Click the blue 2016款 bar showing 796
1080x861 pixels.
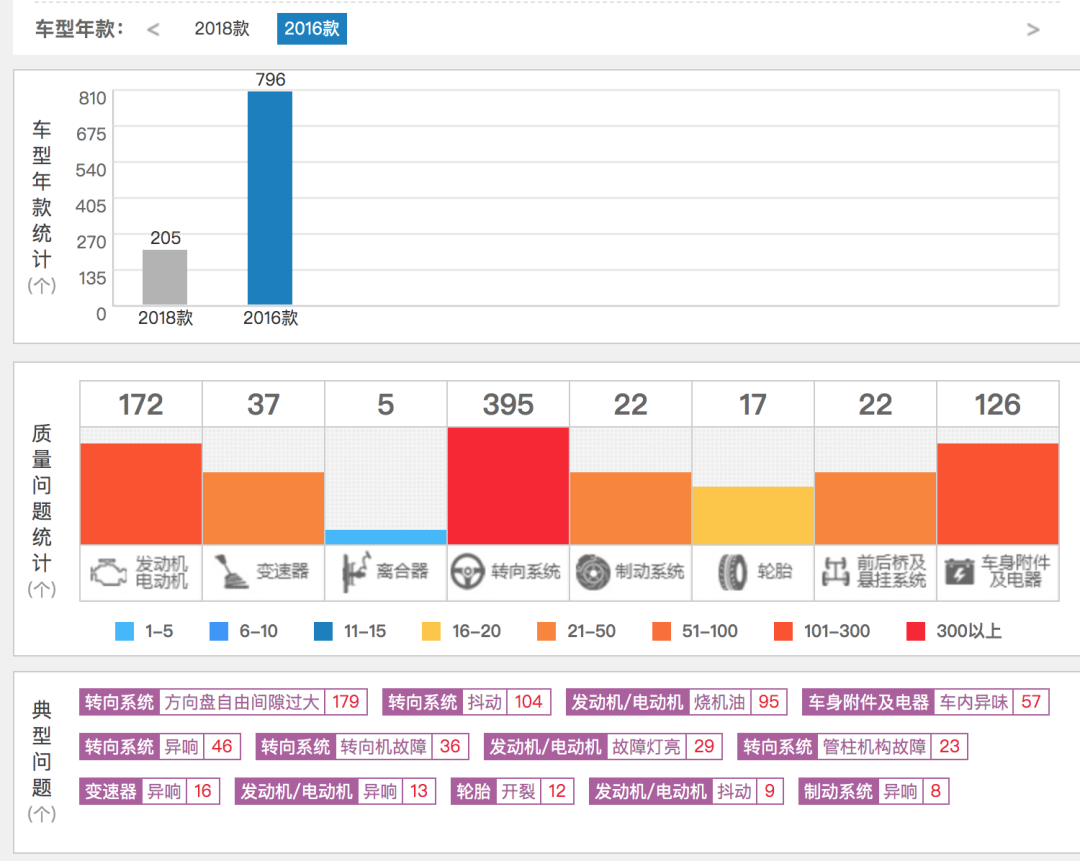pyautogui.click(x=270, y=198)
